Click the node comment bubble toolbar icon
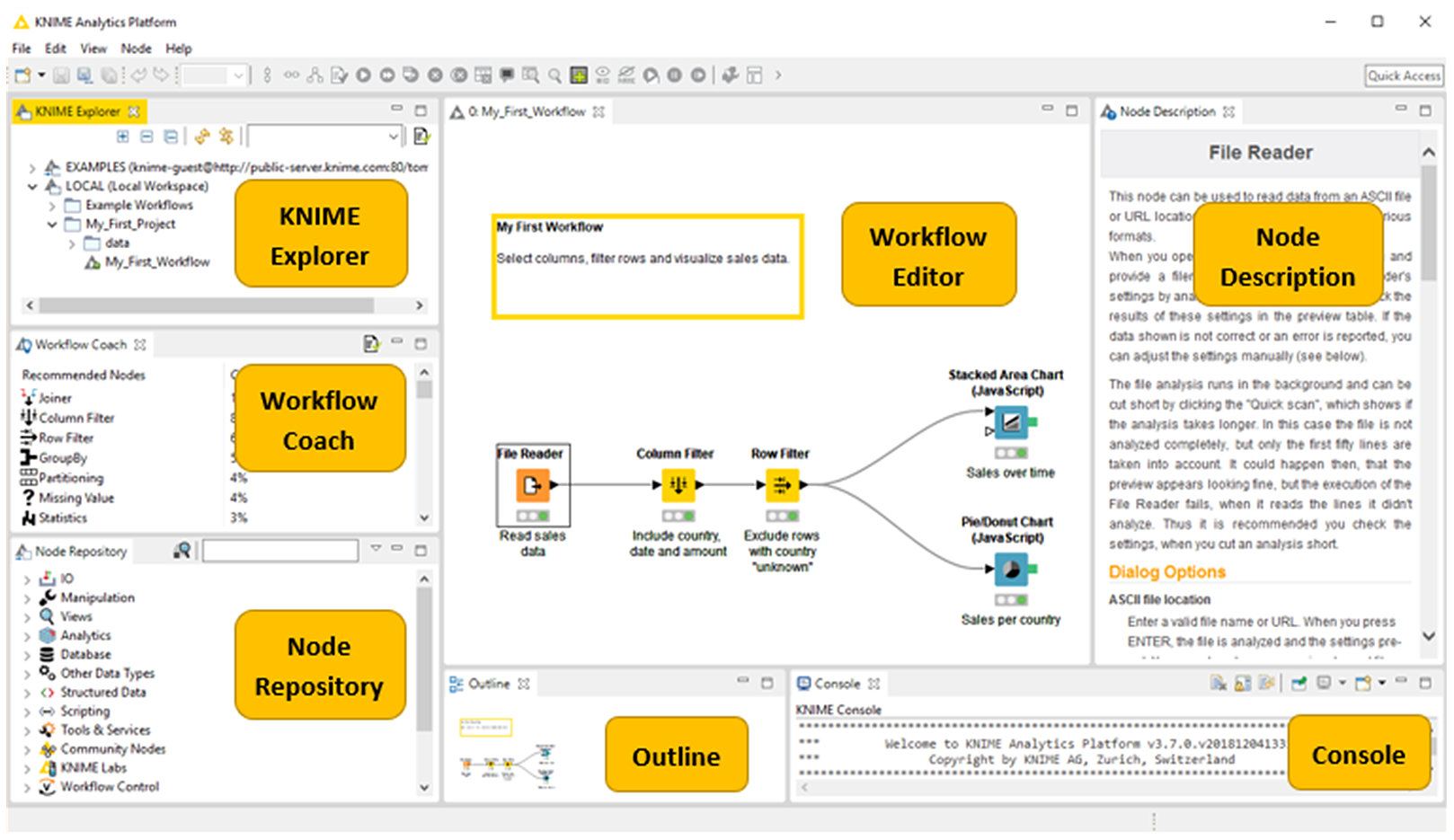The height and width of the screenshot is (840, 1454). [x=506, y=75]
